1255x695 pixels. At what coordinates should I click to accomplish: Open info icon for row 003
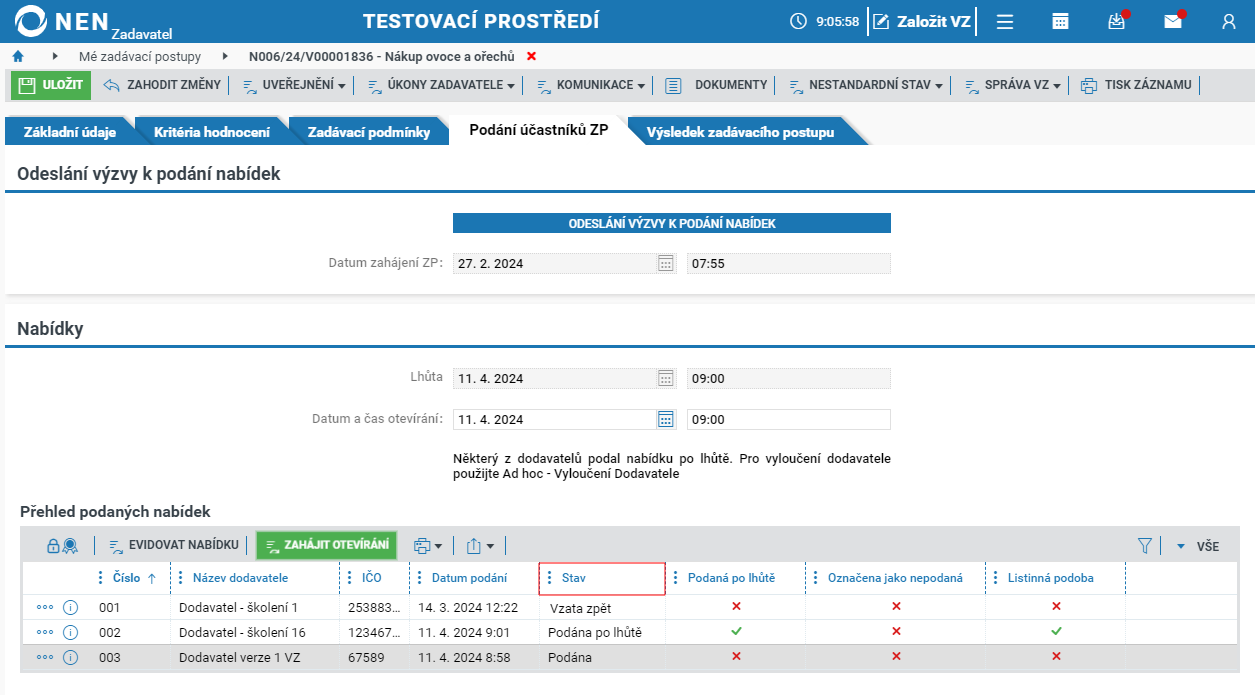pos(70,657)
